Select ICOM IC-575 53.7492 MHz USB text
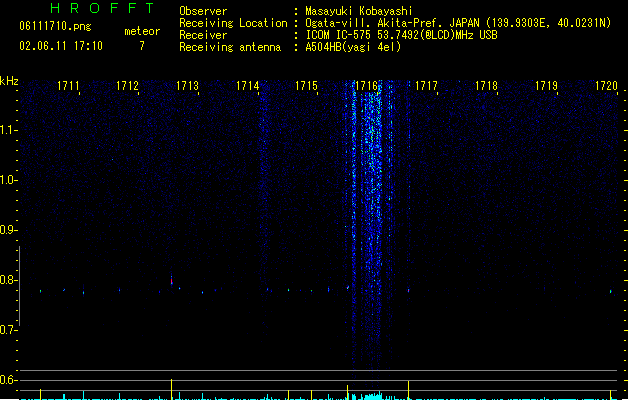The image size is (629, 400). [402, 35]
